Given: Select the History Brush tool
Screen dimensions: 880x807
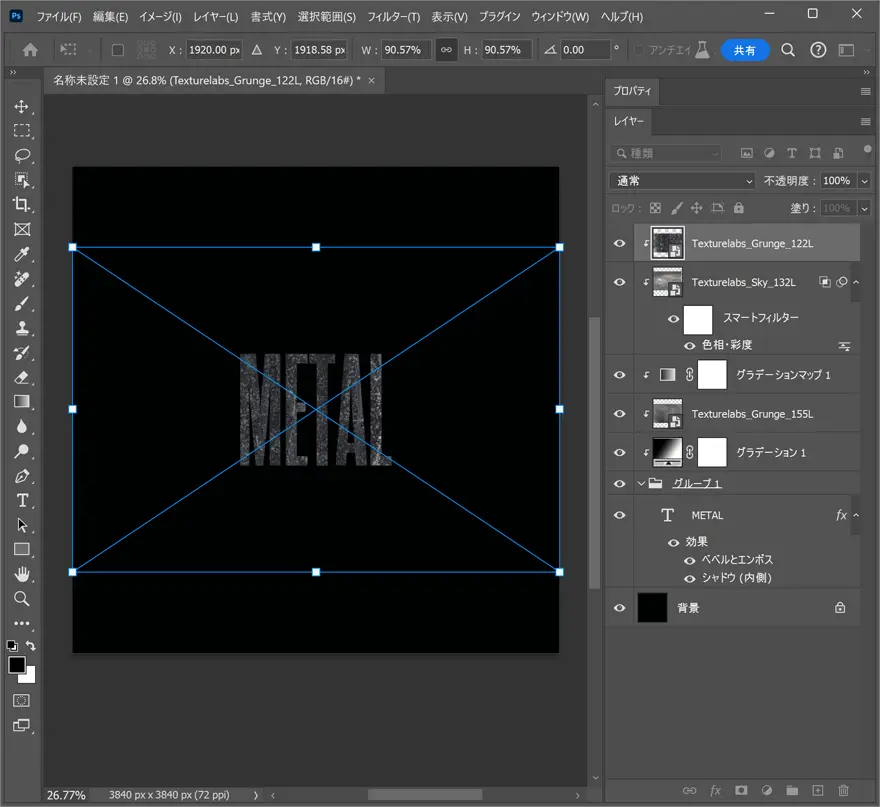Looking at the screenshot, I should [22, 353].
